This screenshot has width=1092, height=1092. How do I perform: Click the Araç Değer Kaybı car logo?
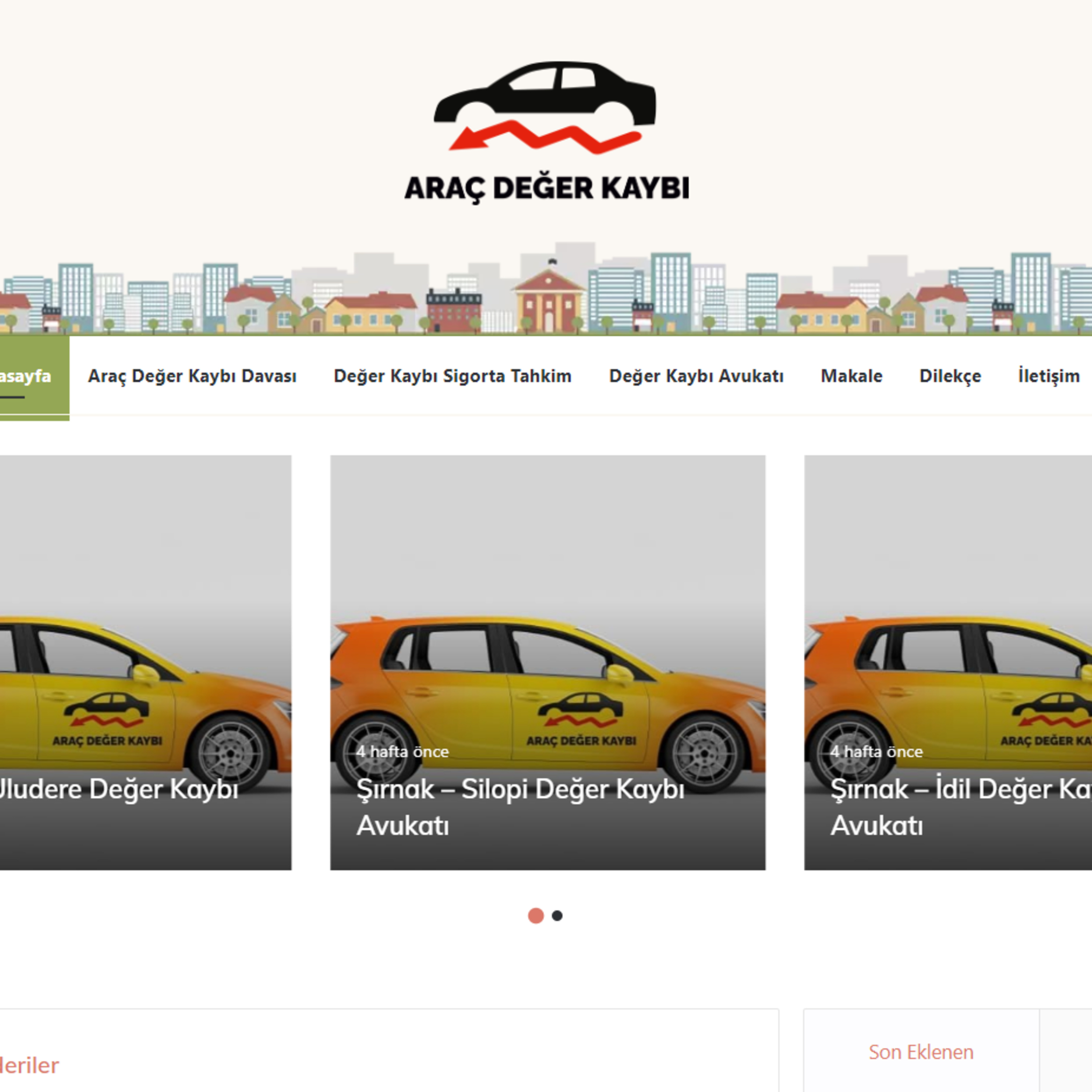coord(546,132)
